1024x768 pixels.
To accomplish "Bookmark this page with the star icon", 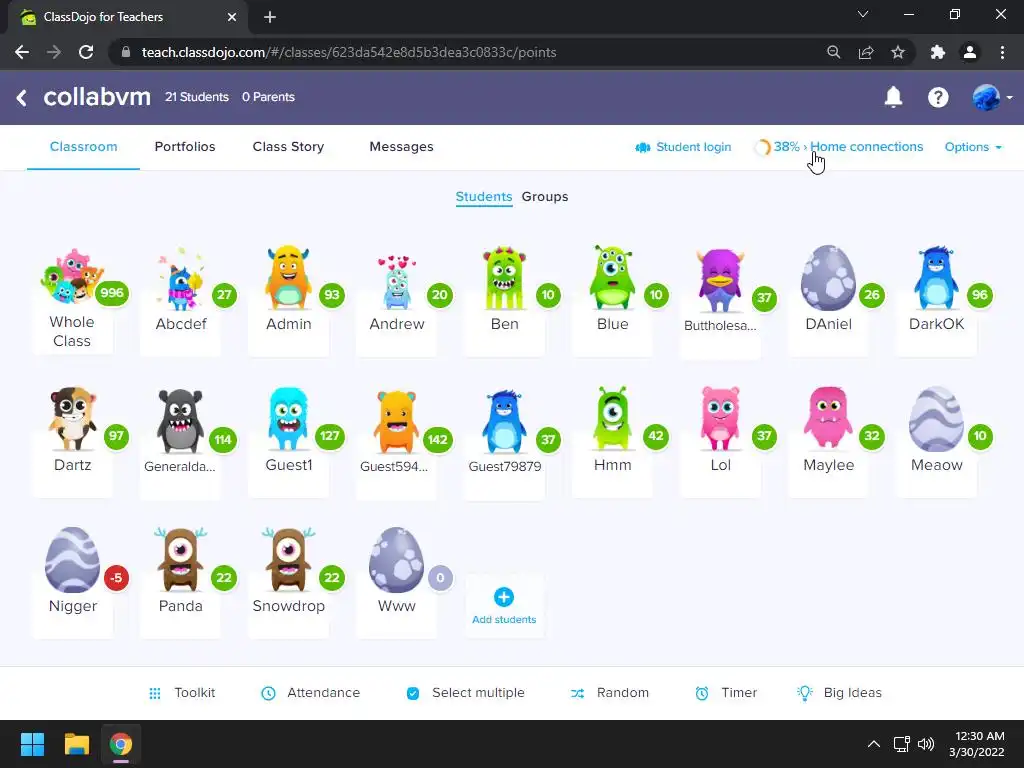I will (898, 52).
